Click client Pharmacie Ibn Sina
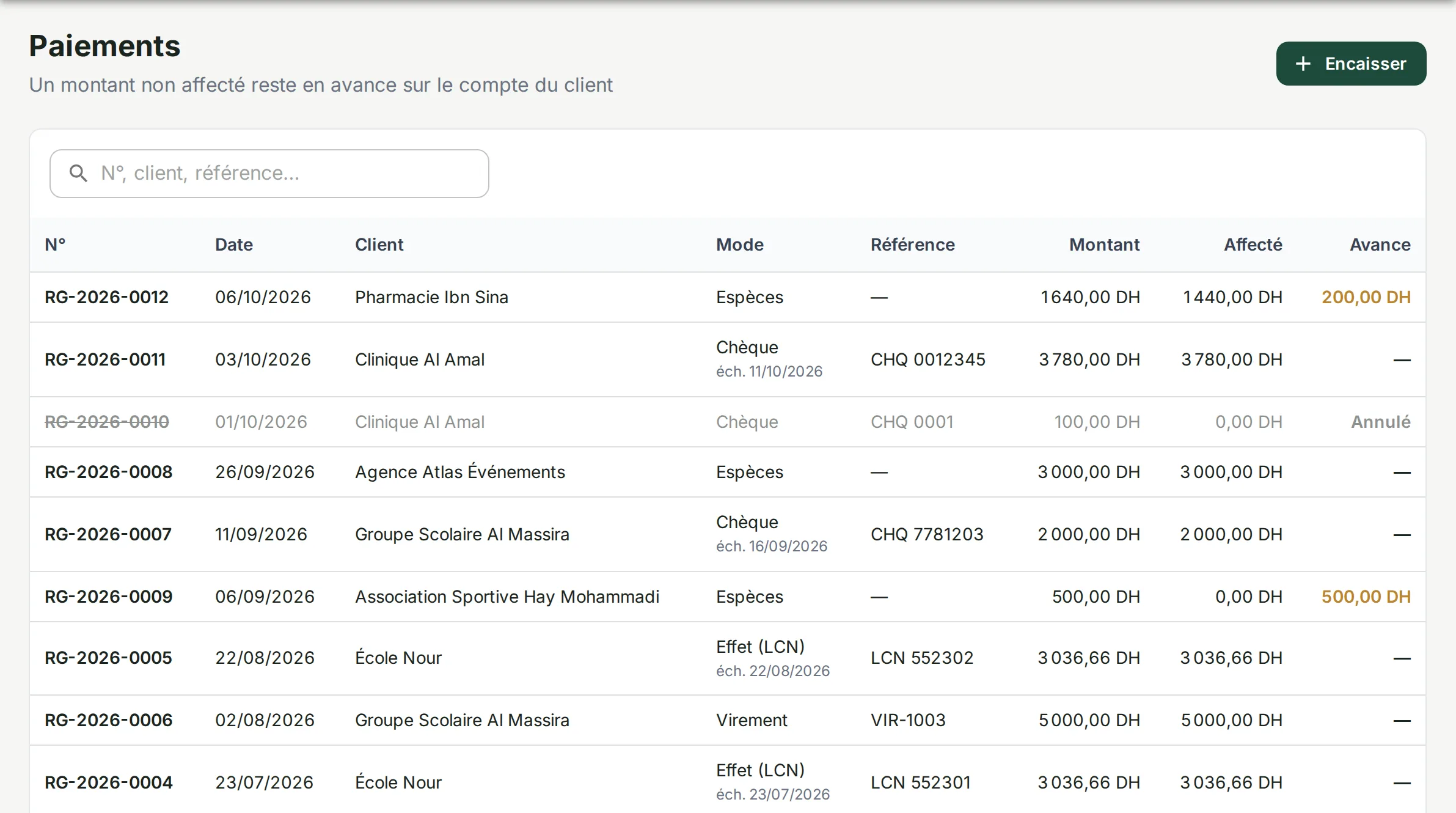 click(431, 297)
